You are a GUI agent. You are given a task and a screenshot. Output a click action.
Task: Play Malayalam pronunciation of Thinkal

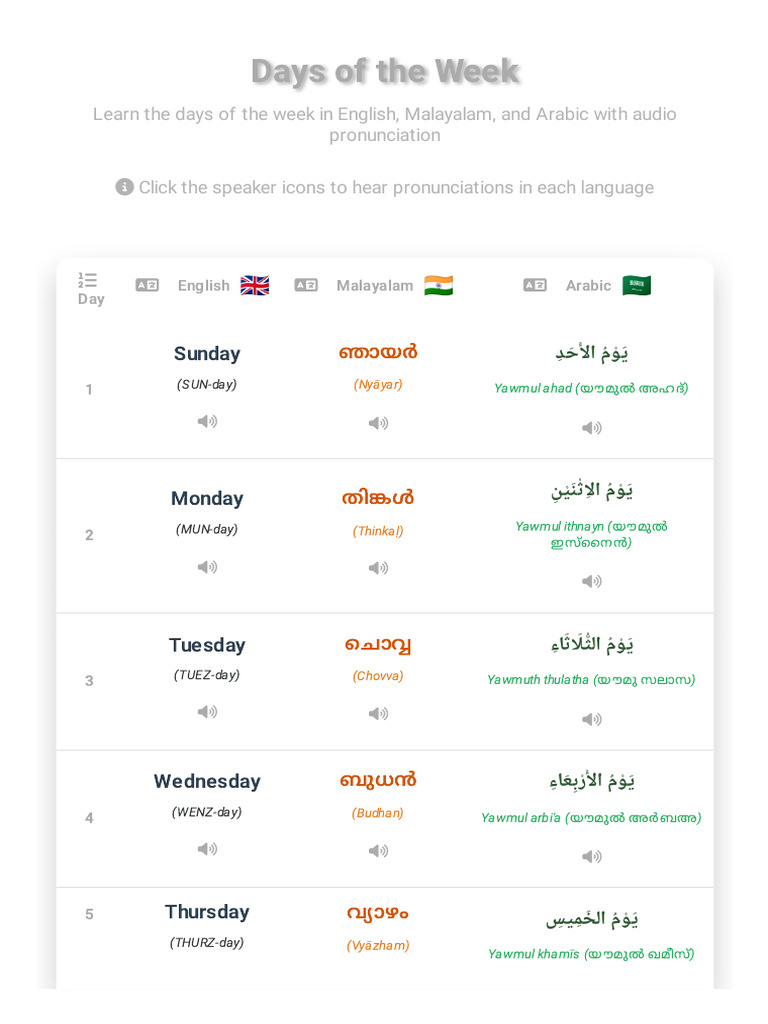[x=378, y=568]
